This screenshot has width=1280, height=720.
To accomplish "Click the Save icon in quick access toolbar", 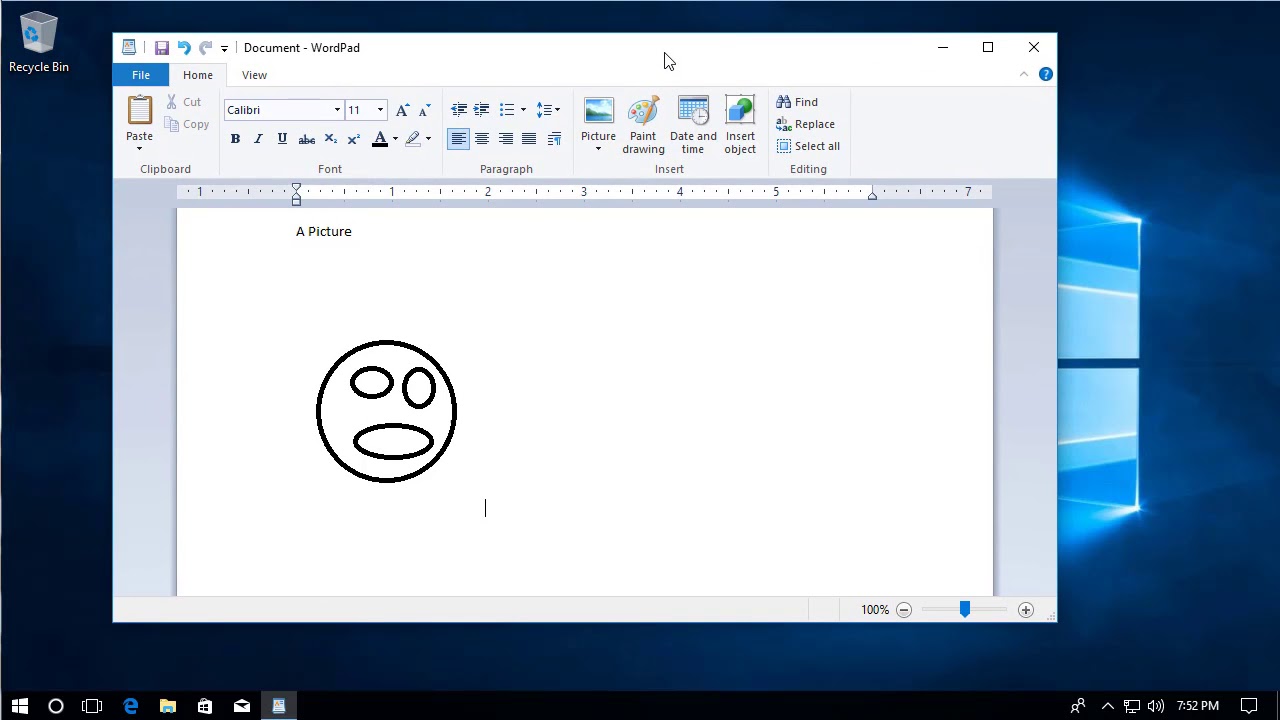I will pos(161,48).
